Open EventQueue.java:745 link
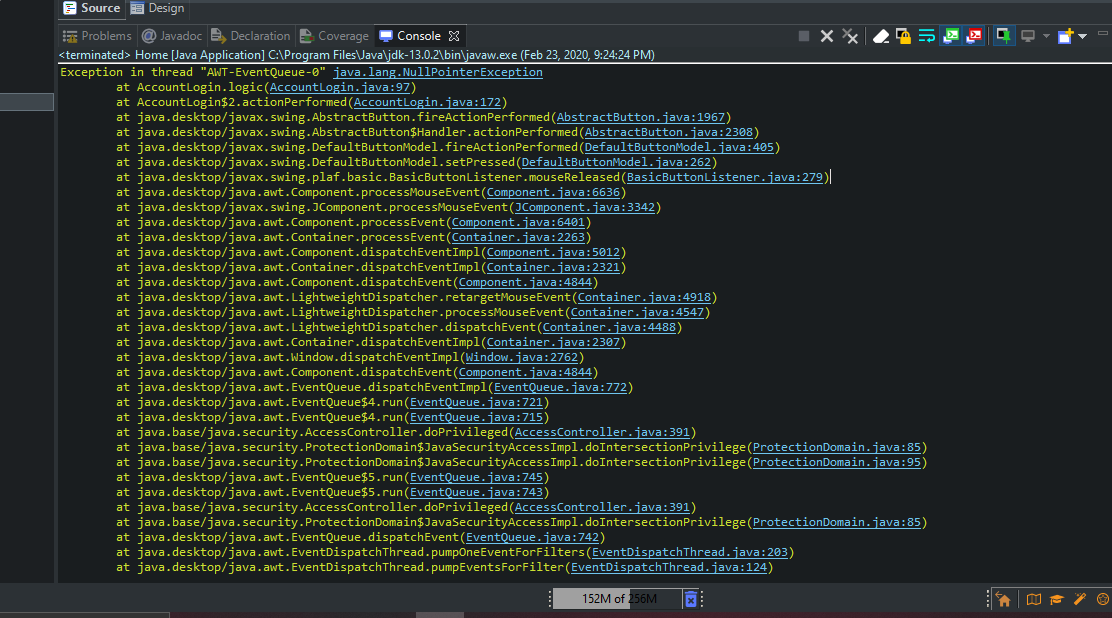The image size is (1112, 618). (x=477, y=478)
